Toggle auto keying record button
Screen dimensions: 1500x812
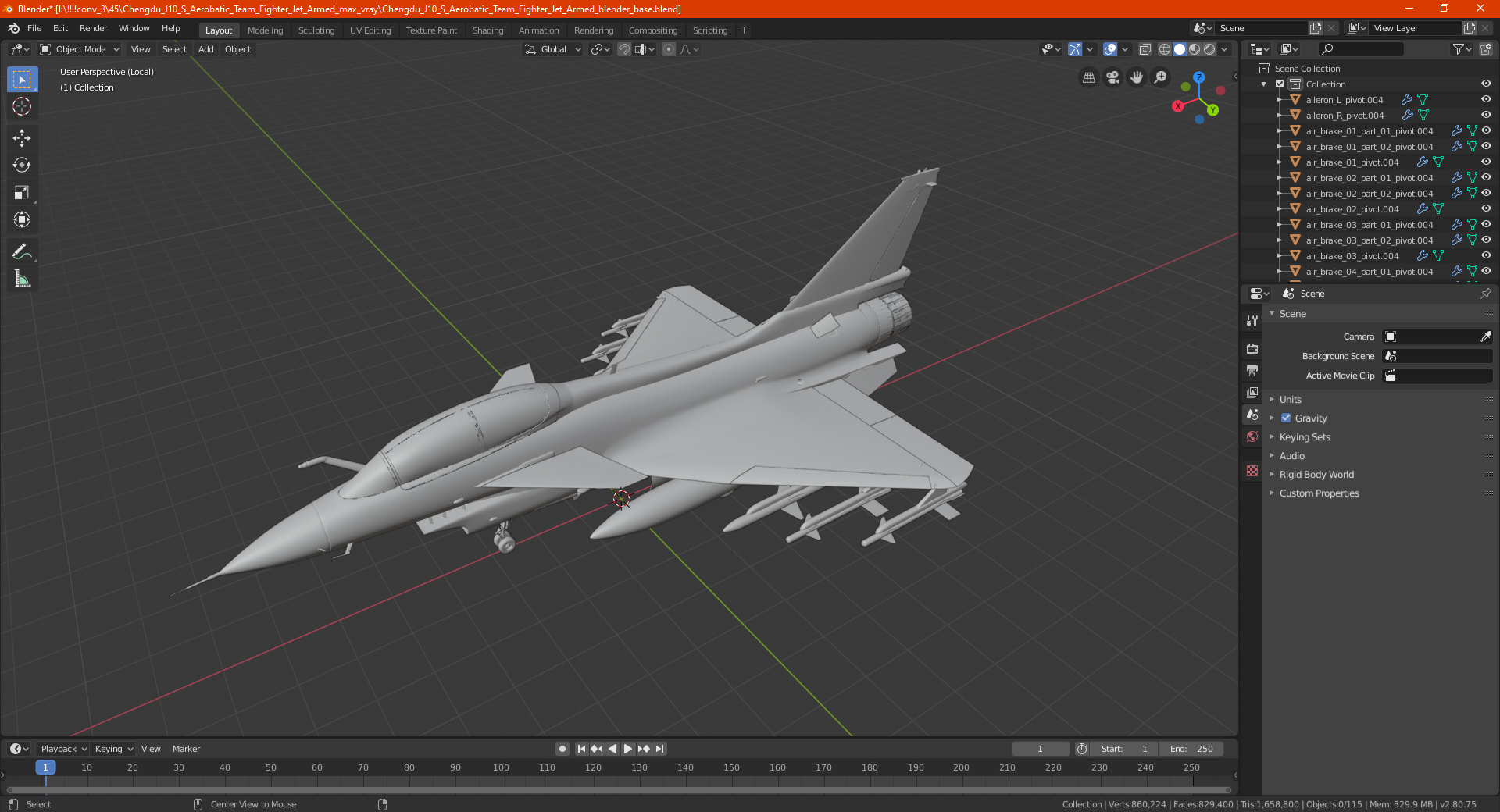562,749
